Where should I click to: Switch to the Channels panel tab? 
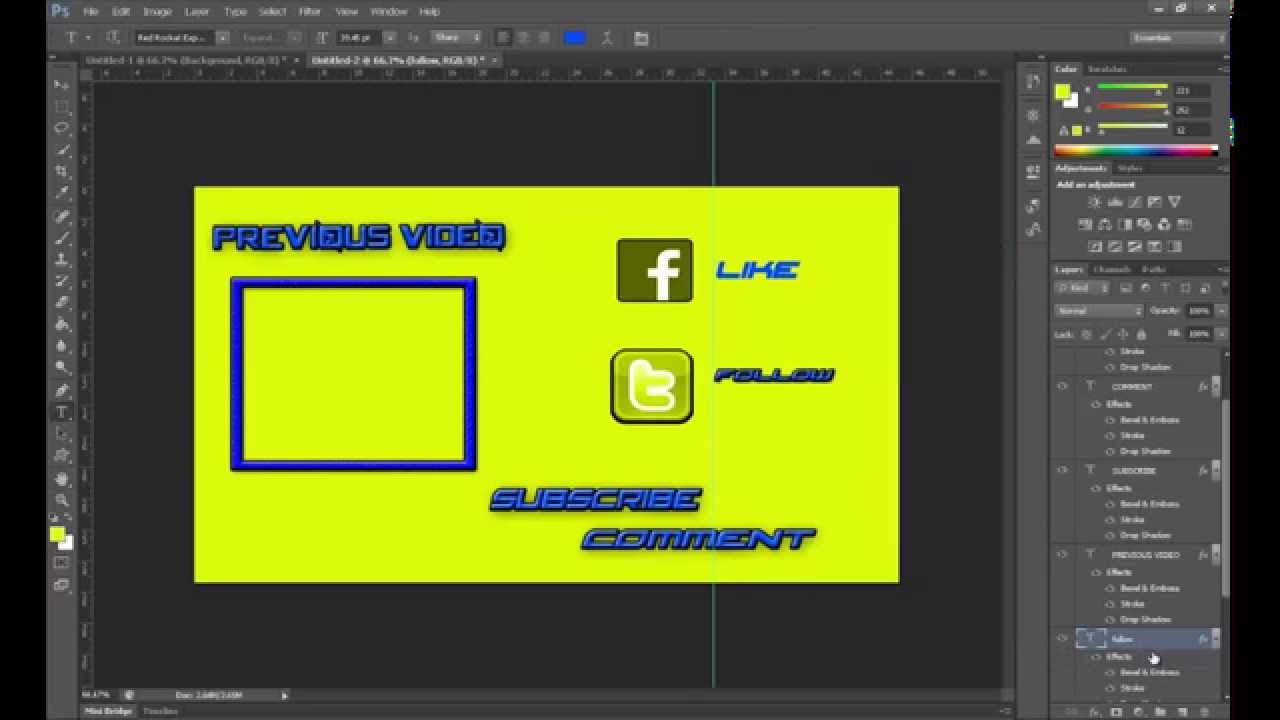pos(1111,269)
